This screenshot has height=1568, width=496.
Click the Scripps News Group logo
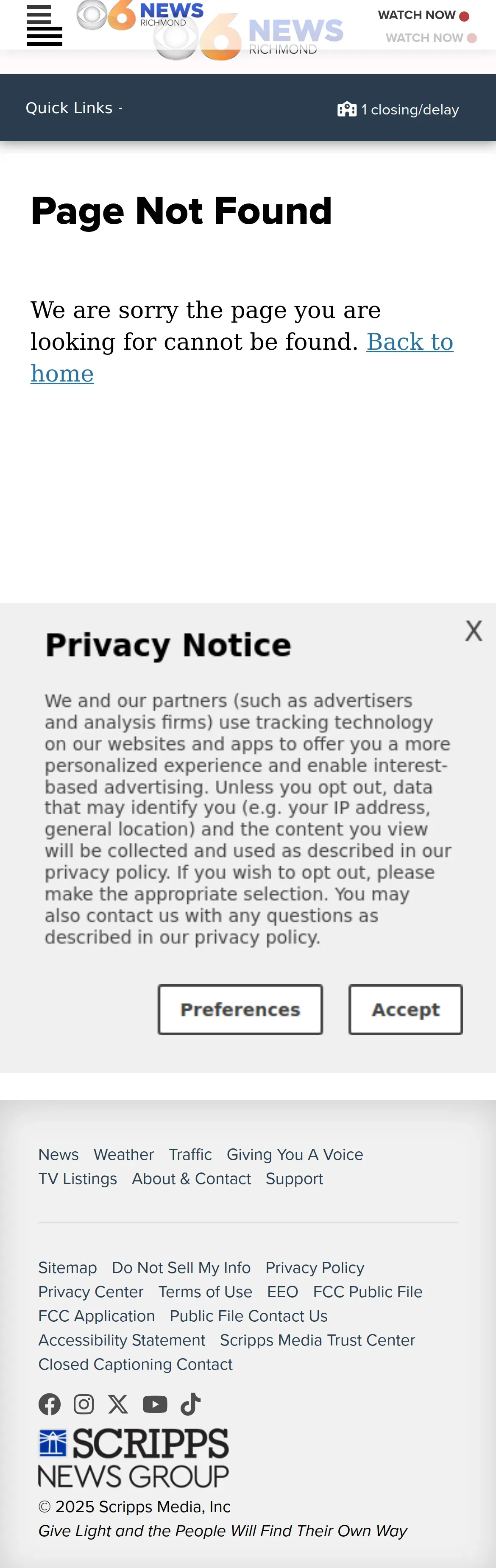[x=133, y=1458]
